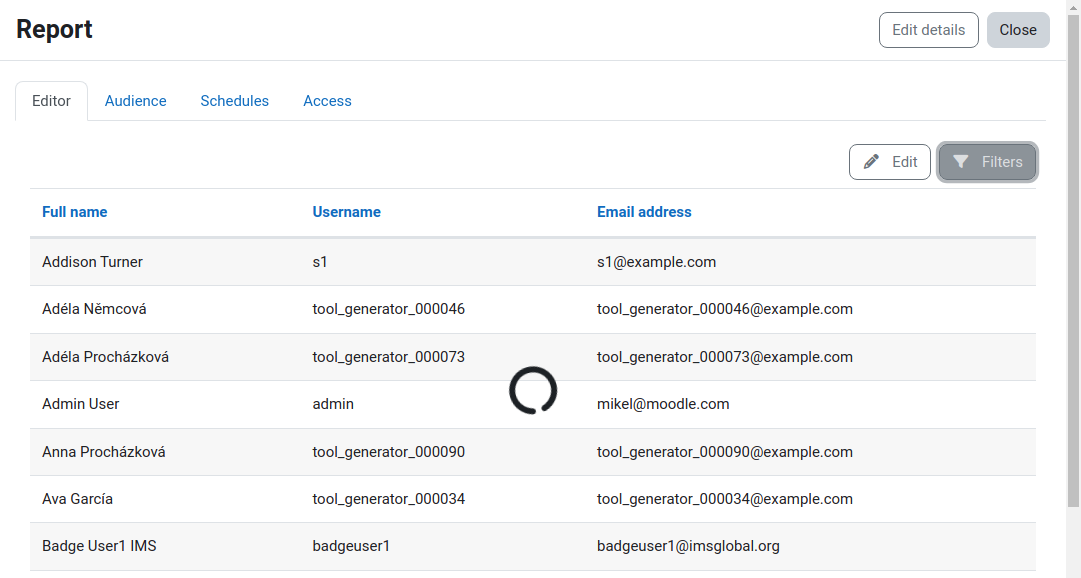1081x578 pixels.
Task: Click the loading spinner in table
Action: click(533, 390)
